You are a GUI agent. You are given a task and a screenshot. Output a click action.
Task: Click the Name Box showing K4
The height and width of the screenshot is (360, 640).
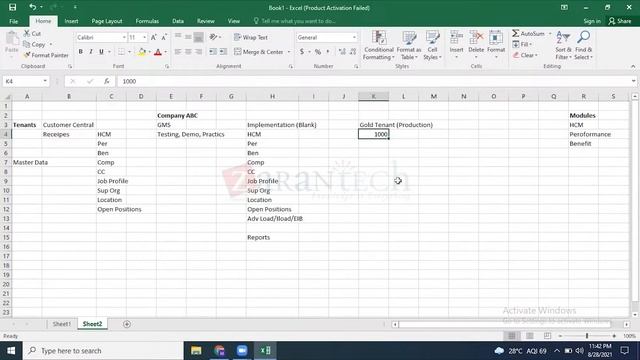[x=26, y=81]
